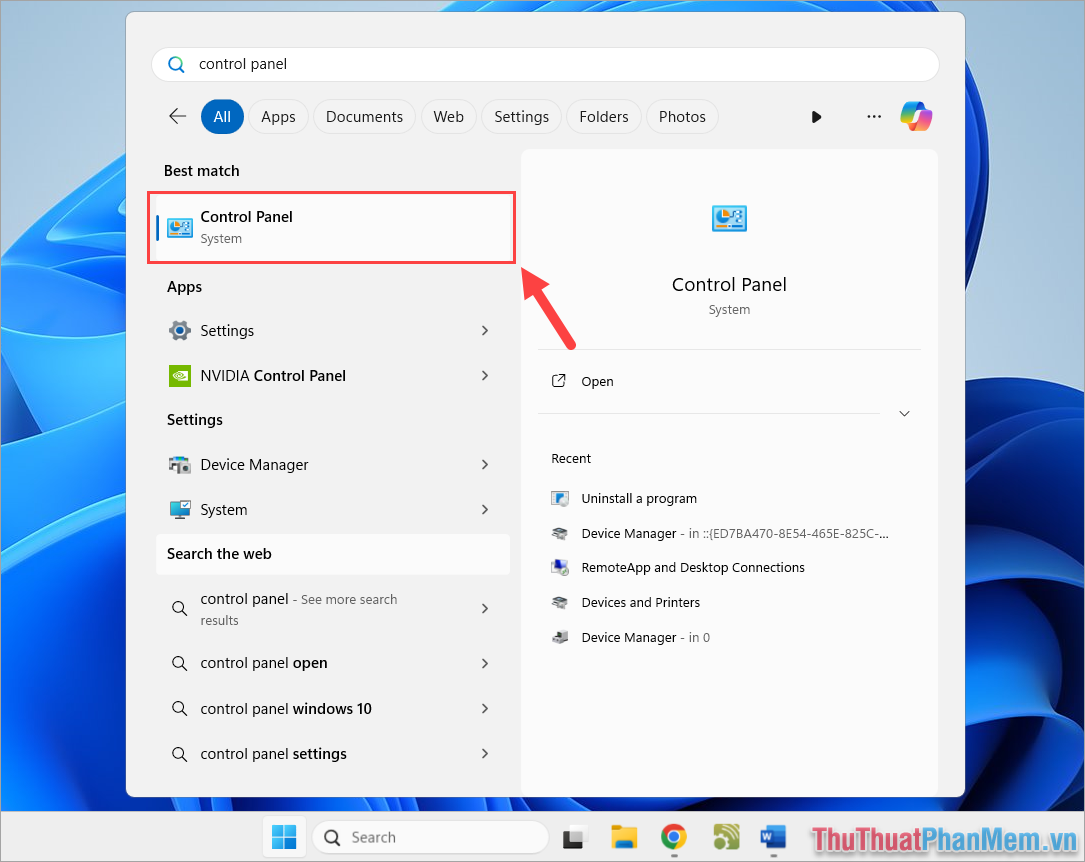Click the large Control Panel icon in preview
The width and height of the screenshot is (1085, 862).
click(x=729, y=219)
